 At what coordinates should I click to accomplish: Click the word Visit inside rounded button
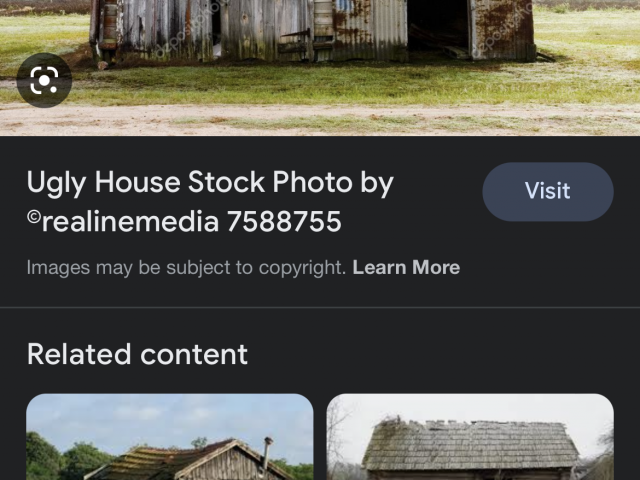click(x=548, y=191)
